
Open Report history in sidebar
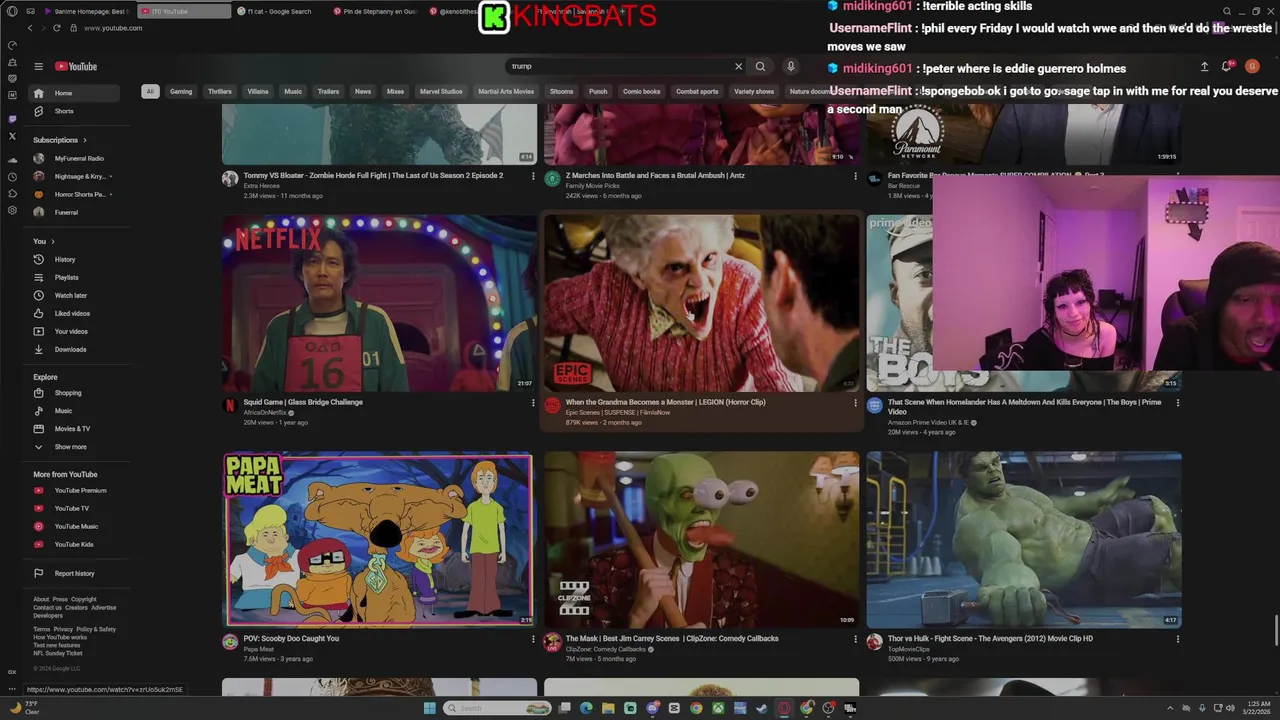[74, 573]
